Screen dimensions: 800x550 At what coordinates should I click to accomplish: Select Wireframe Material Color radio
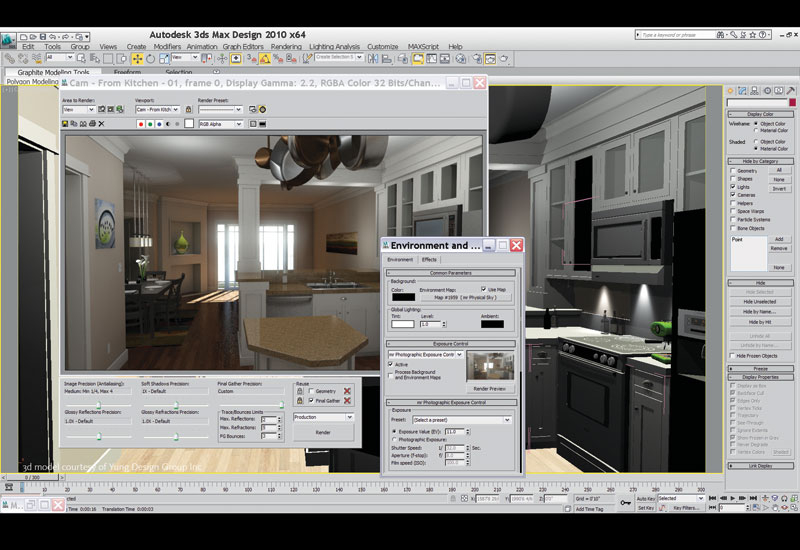(756, 131)
